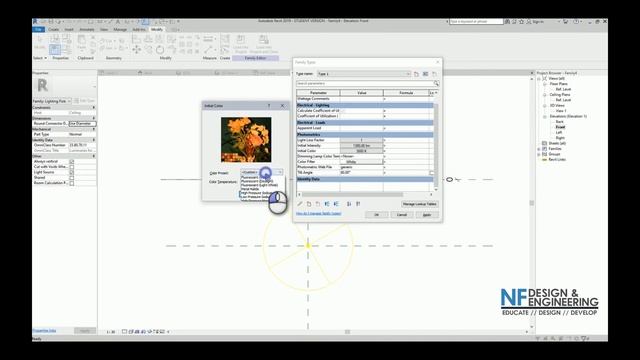Image resolution: width=640 pixels, height=360 pixels.
Task: Open the Select dropdown under ribbon
Action: click(x=40, y=58)
